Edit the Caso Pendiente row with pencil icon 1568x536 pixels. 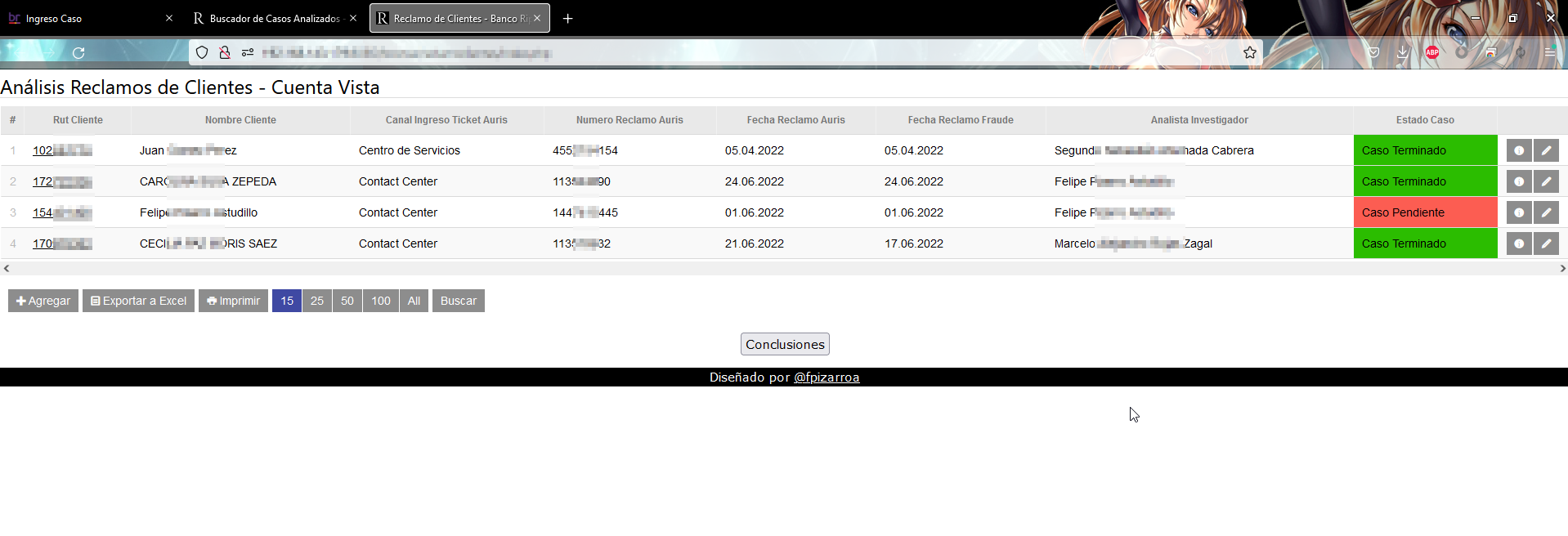coord(1546,212)
